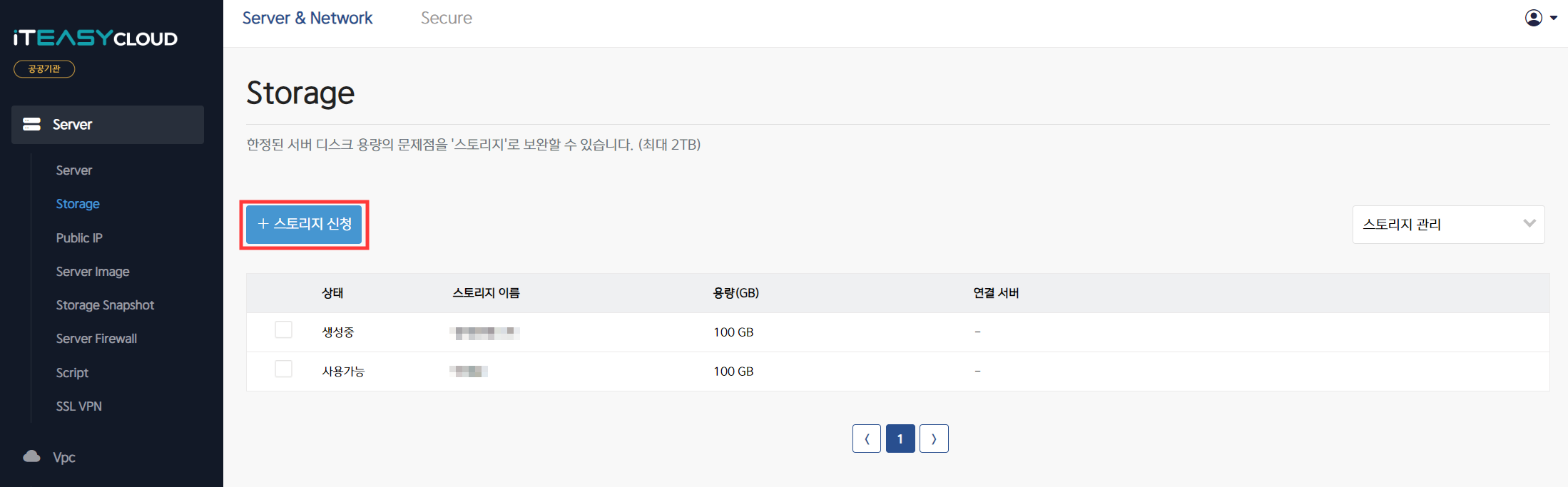Image resolution: width=1568 pixels, height=487 pixels.
Task: Open the 스토리지 관리 dropdown
Action: (1448, 225)
